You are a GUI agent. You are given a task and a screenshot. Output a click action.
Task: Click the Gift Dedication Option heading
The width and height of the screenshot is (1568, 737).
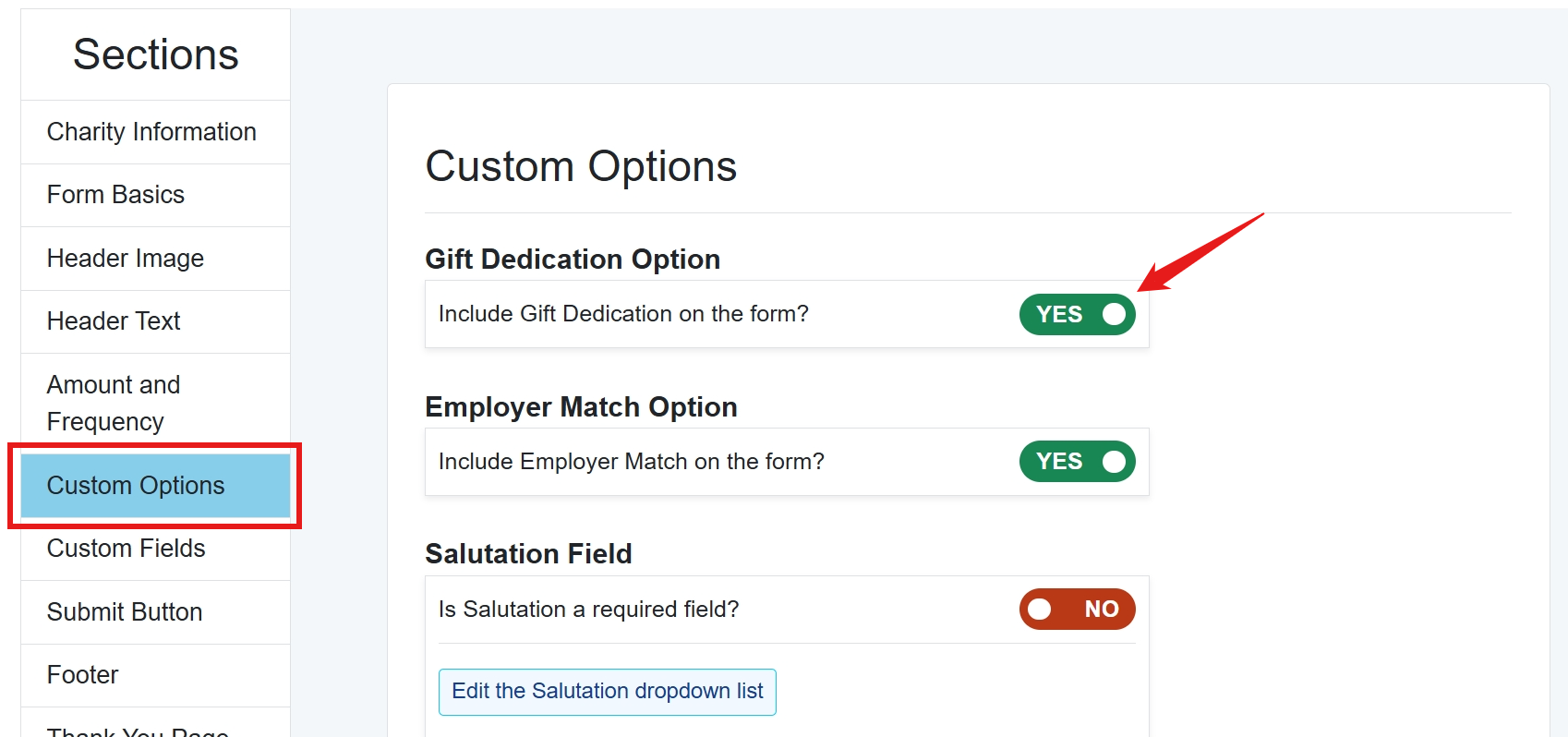tap(572, 260)
